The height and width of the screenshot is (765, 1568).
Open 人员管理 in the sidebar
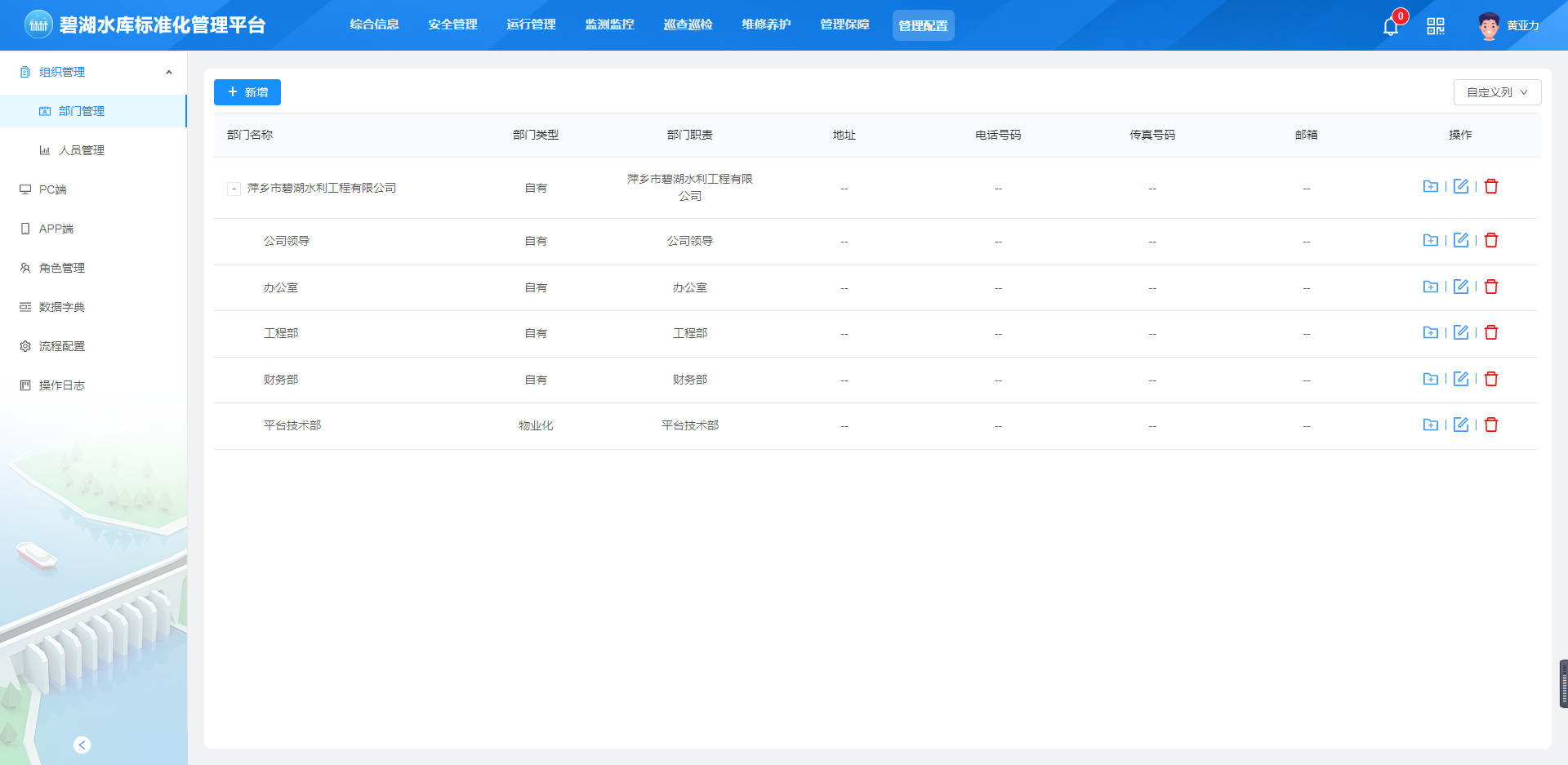click(93, 150)
